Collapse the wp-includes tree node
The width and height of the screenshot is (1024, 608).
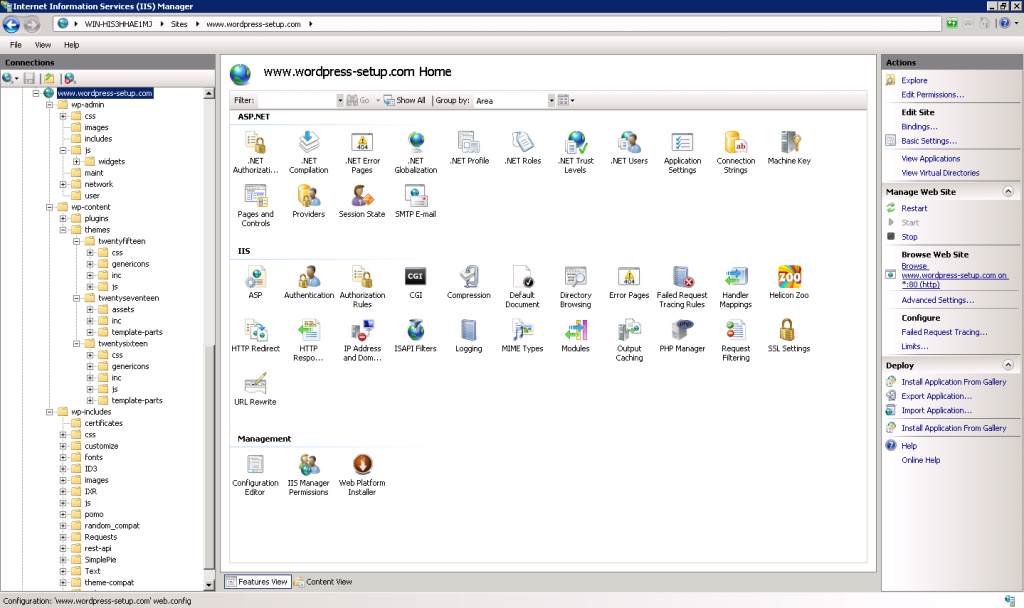[x=50, y=412]
